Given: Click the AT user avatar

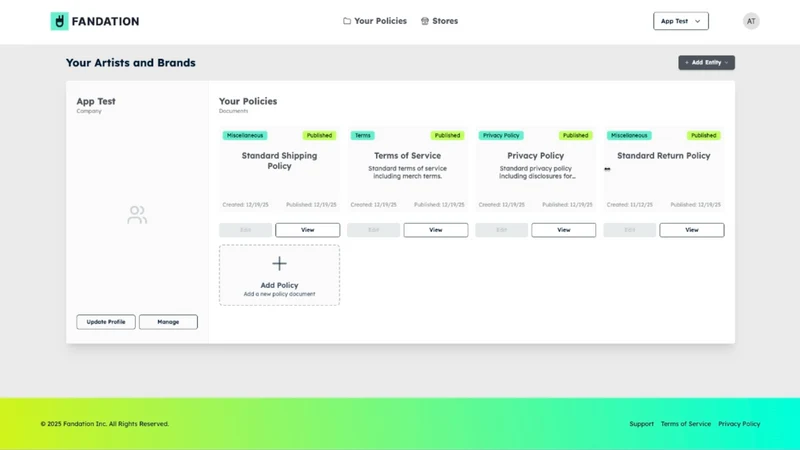Looking at the screenshot, I should click(751, 21).
